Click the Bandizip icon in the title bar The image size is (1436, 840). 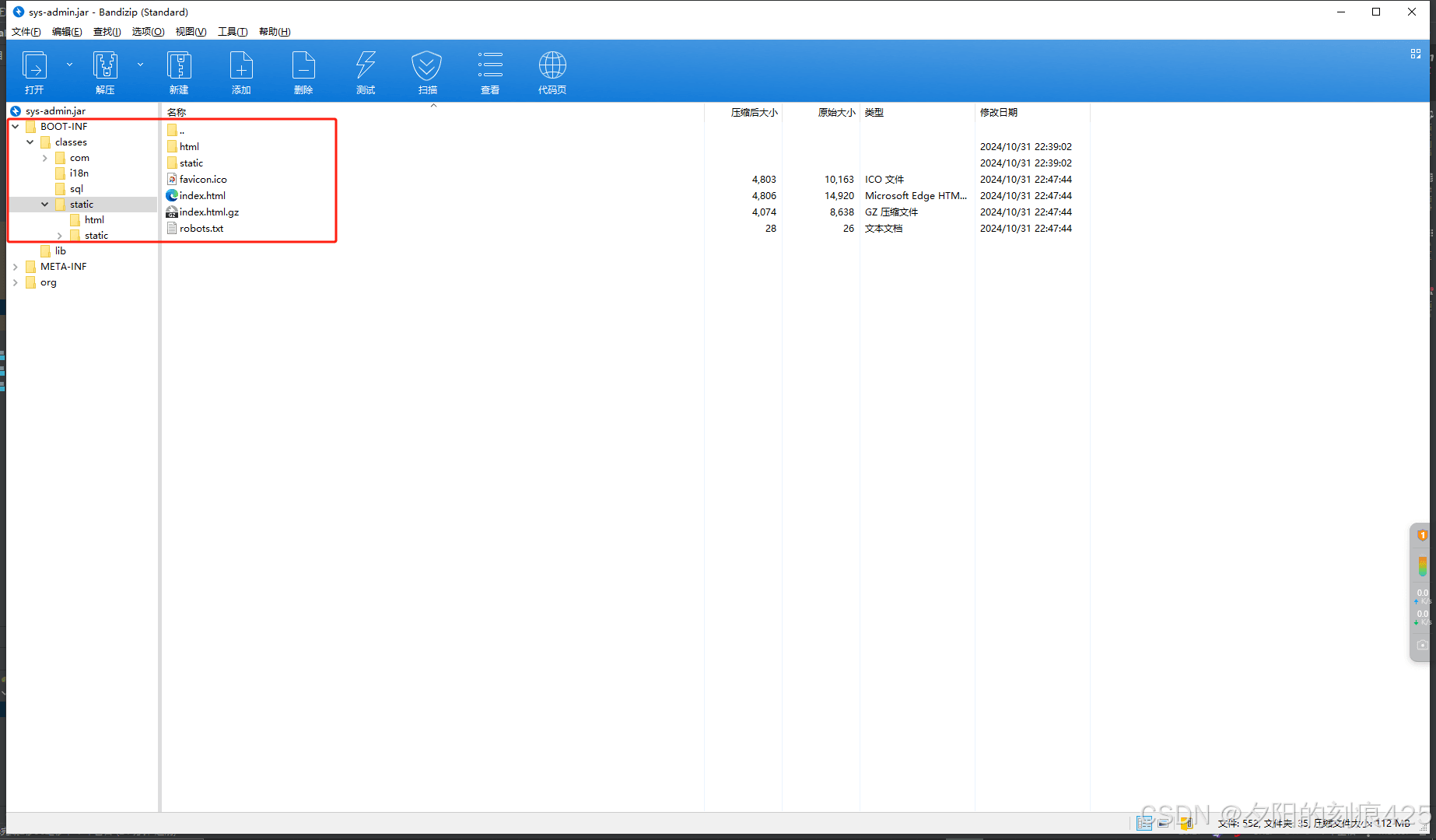(19, 12)
